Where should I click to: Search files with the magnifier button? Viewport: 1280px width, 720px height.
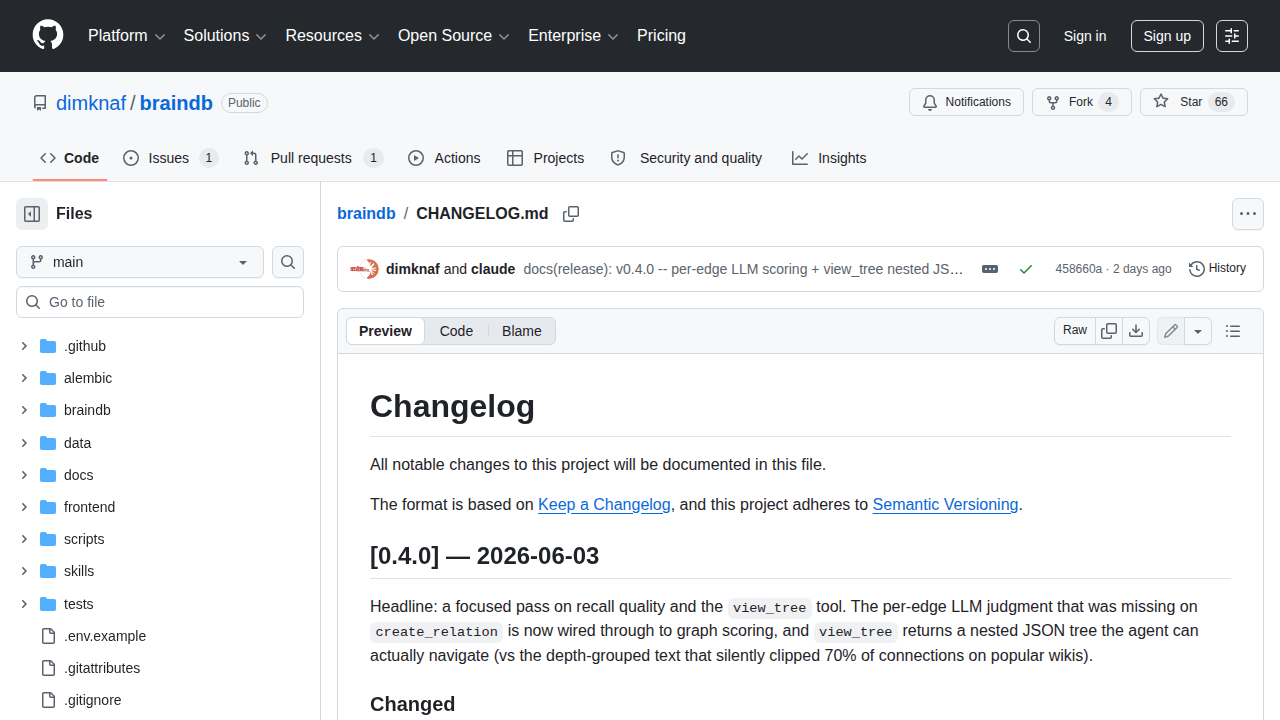pos(288,262)
